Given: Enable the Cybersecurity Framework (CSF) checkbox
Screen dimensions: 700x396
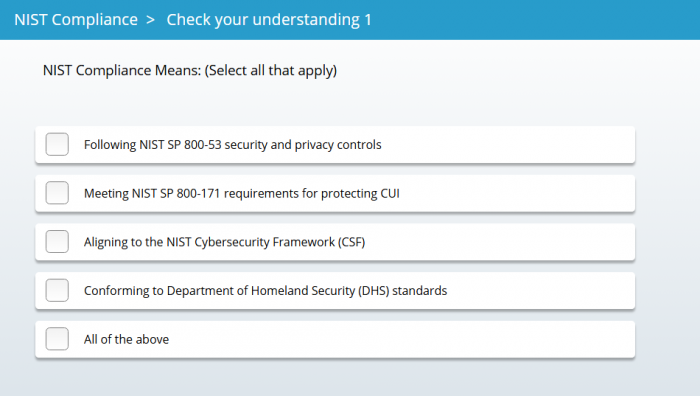Looking at the screenshot, I should pyautogui.click(x=57, y=242).
